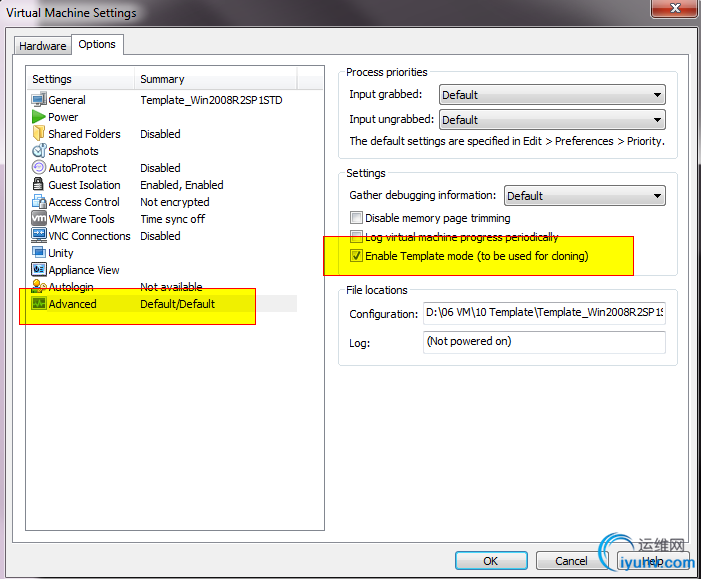Toggle Disable memory page trimming checkbox
Image resolution: width=701 pixels, height=579 pixels.
click(356, 218)
